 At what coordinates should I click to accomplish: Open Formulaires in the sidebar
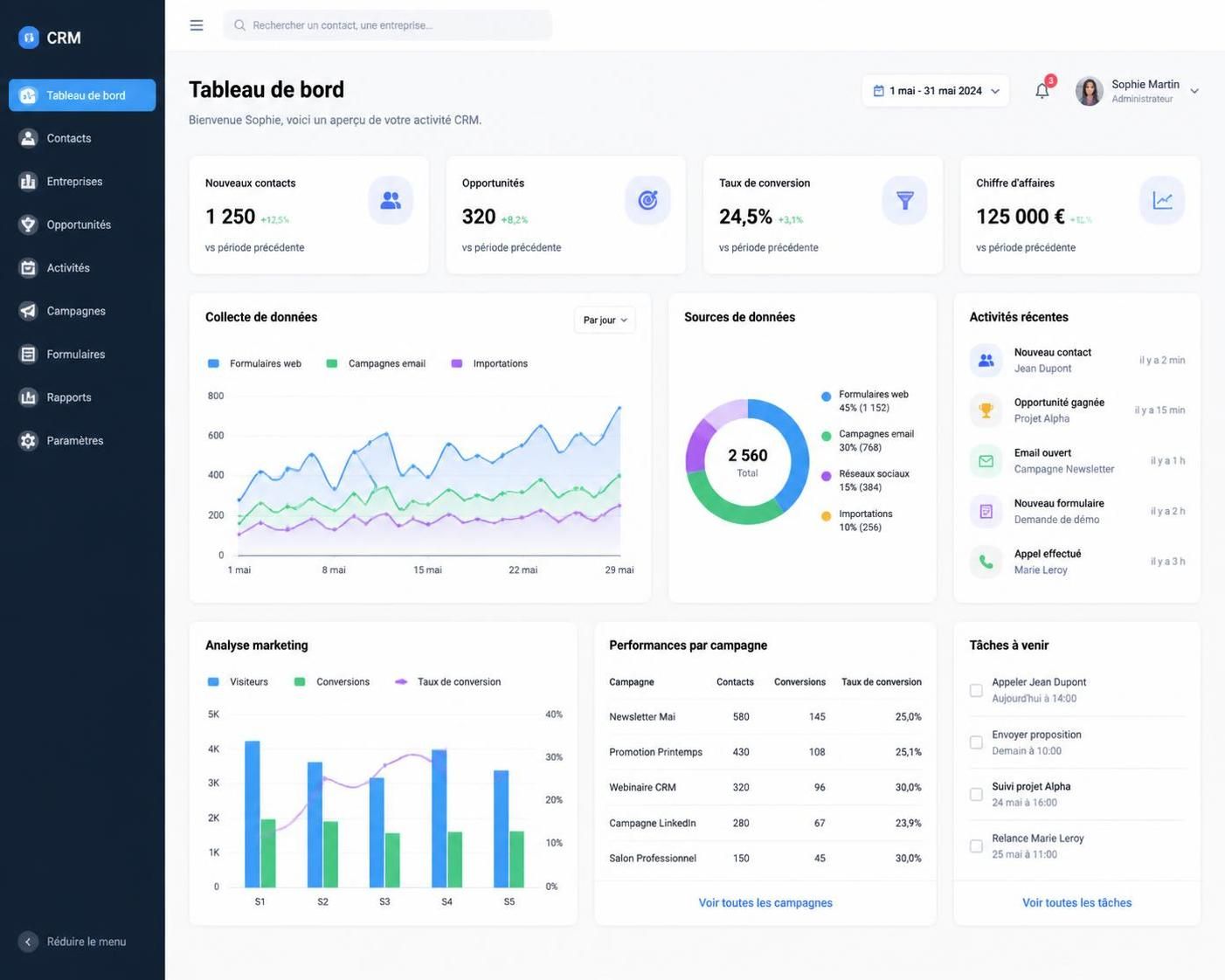point(82,354)
